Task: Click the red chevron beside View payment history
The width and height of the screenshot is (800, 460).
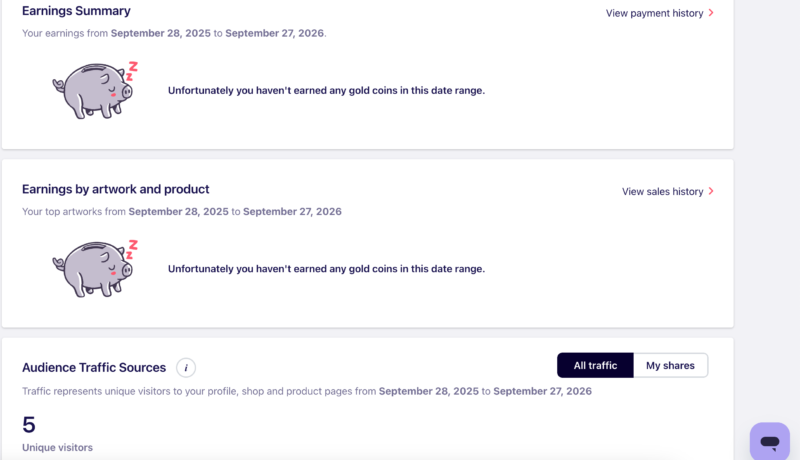Action: 711,13
